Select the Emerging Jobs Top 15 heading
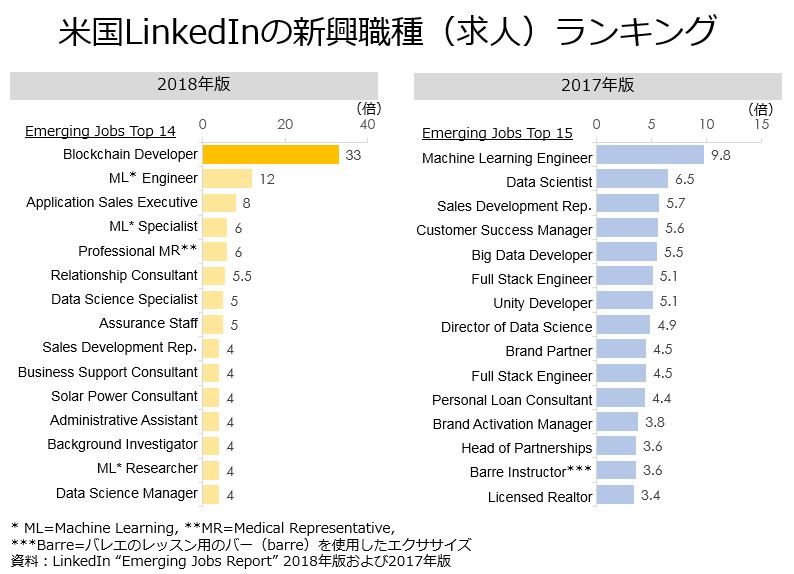This screenshot has width=794, height=574. [x=497, y=133]
